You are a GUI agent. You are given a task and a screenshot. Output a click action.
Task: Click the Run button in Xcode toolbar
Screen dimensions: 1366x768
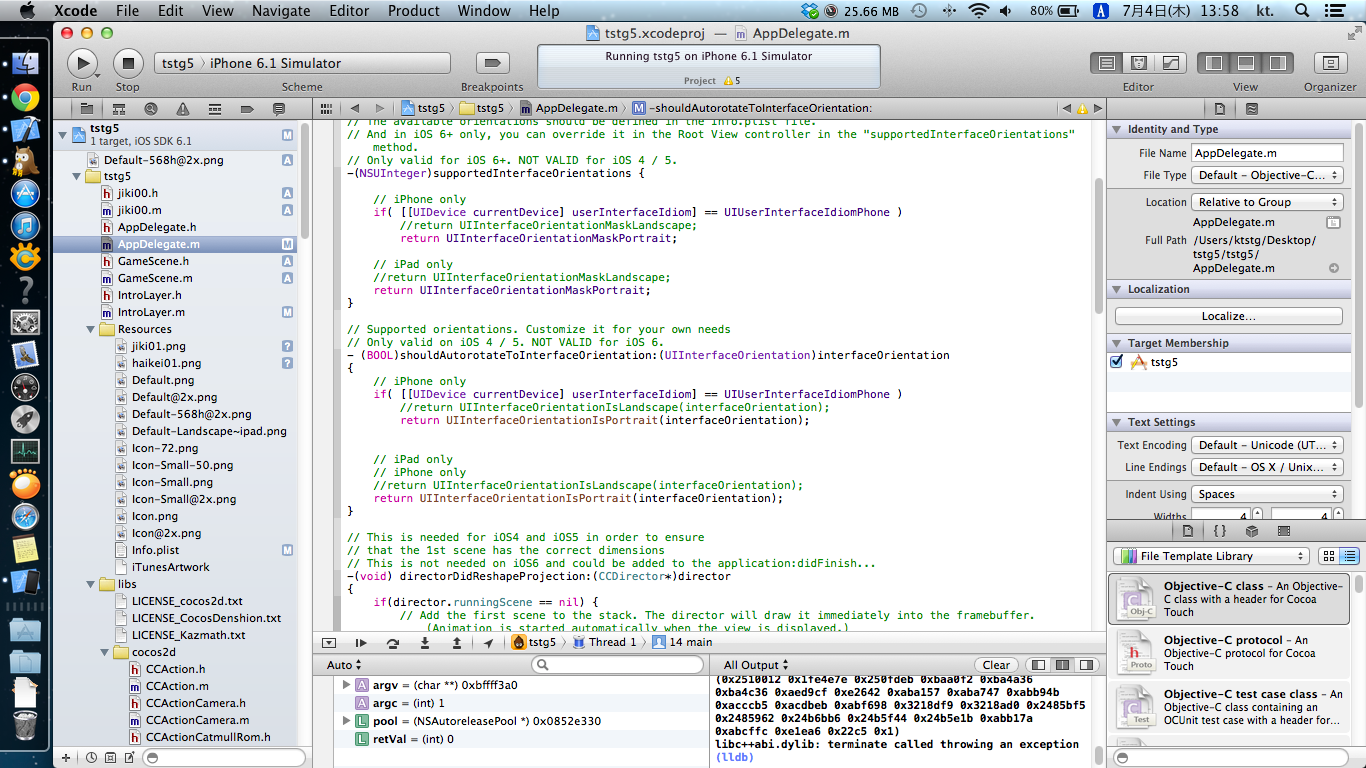coord(82,63)
